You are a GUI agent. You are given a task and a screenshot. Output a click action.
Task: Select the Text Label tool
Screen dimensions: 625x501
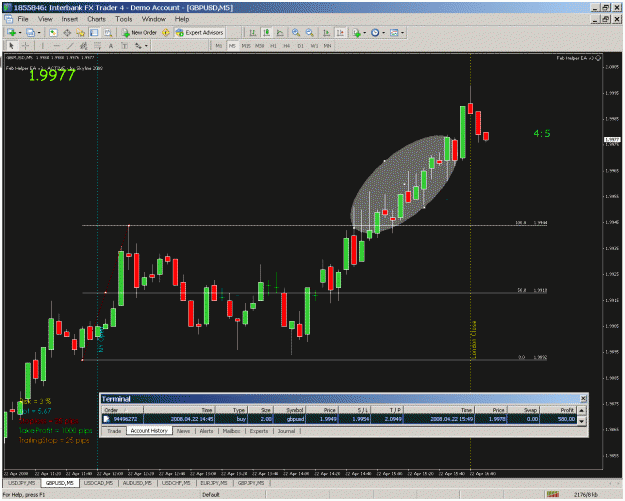tap(124, 46)
